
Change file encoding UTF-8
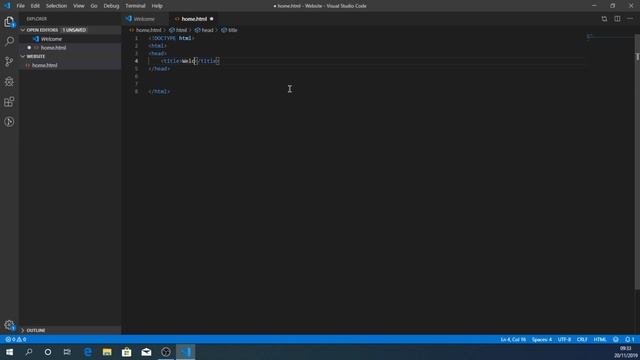(564, 339)
